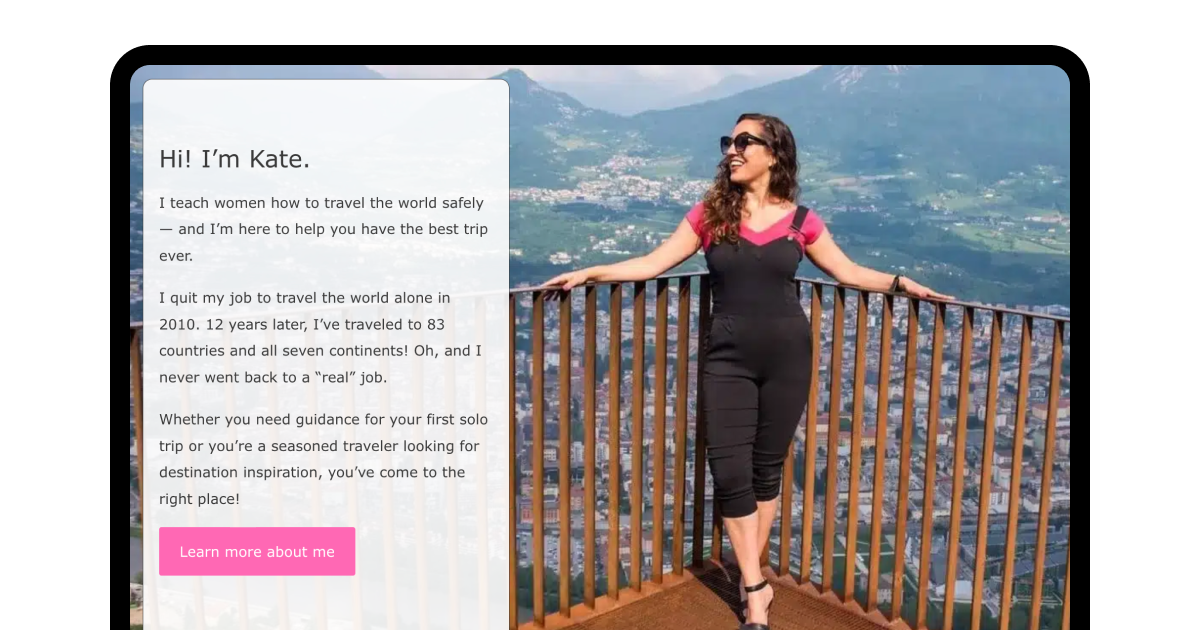This screenshot has width=1200, height=630.
Task: Click the paragraph about teaching women to travel safely
Action: coord(324,229)
